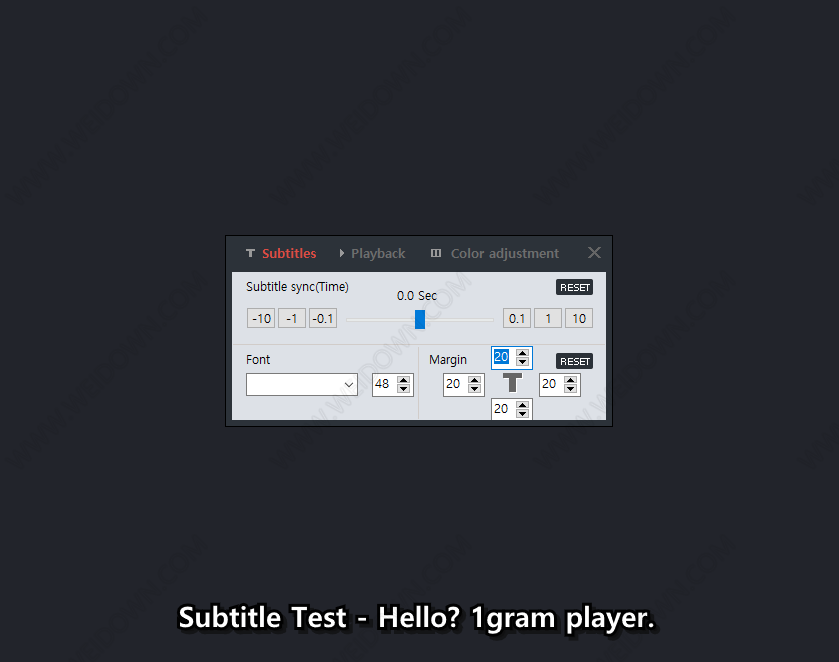This screenshot has width=839, height=662.
Task: Increase the right margin value
Action: click(571, 379)
